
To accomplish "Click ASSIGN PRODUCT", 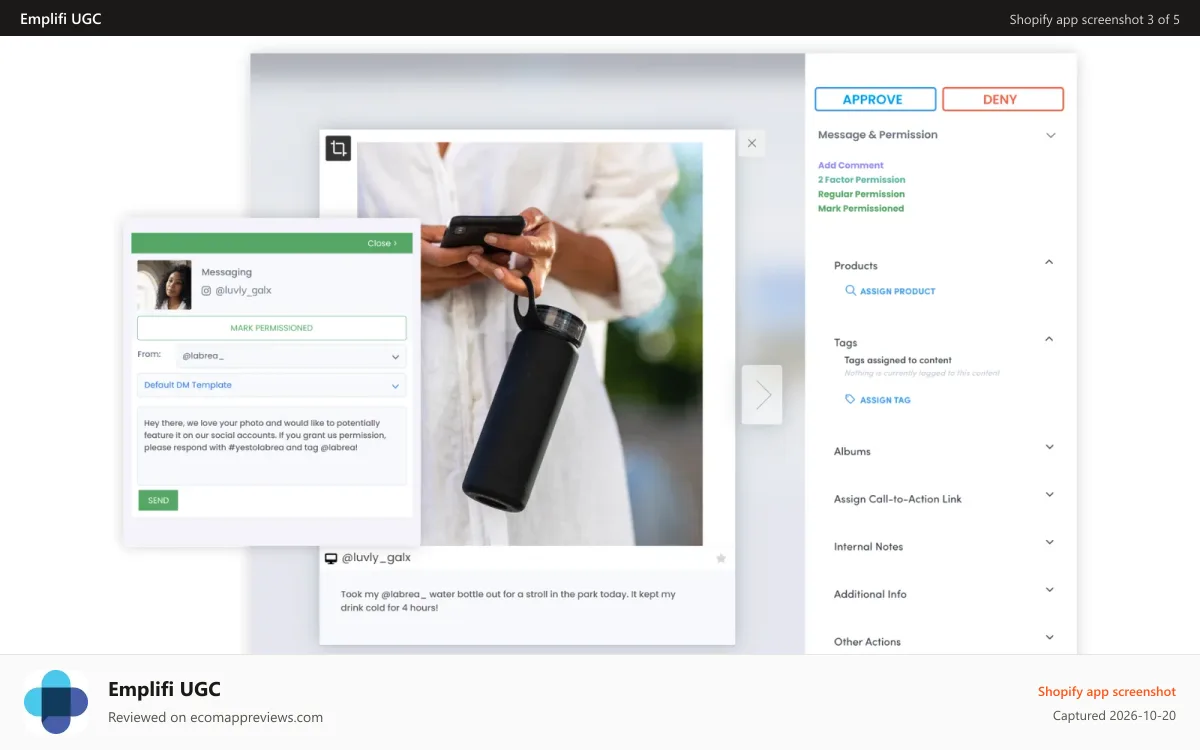I will [x=898, y=291].
